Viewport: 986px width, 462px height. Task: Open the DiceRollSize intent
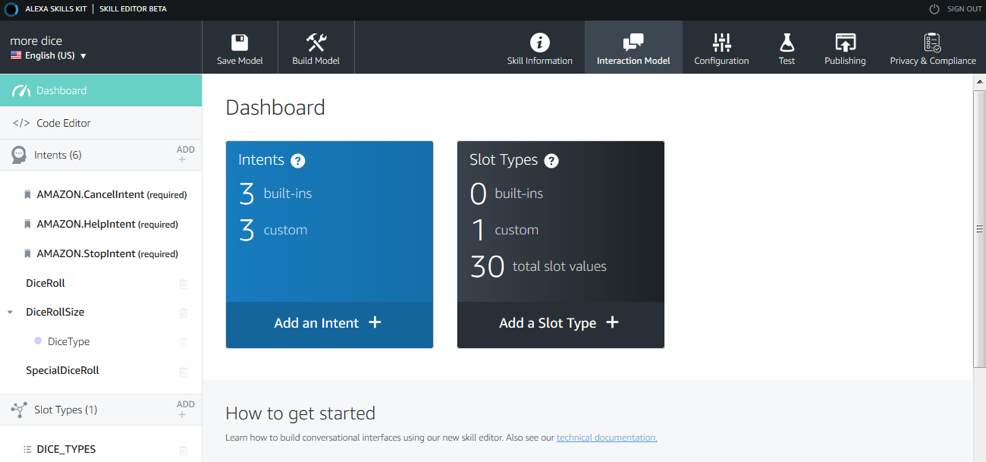pos(55,312)
